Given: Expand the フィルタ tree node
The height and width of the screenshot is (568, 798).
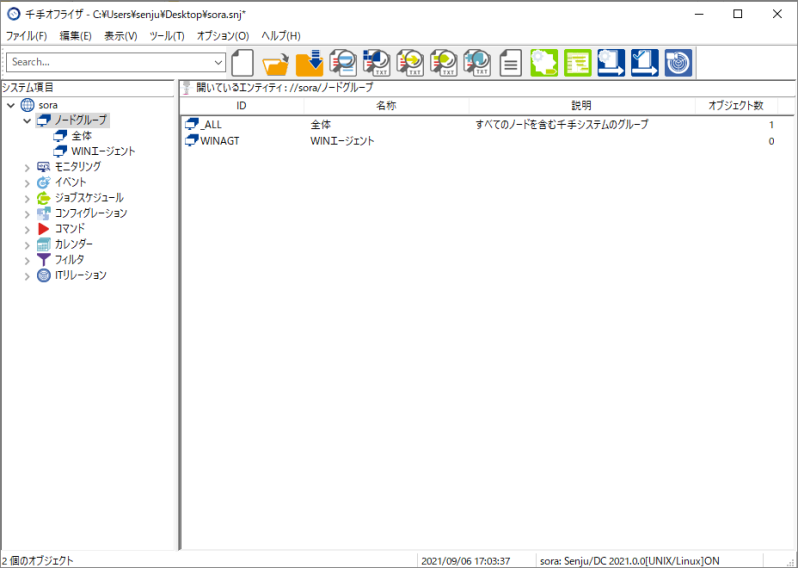Looking at the screenshot, I should 27,261.
